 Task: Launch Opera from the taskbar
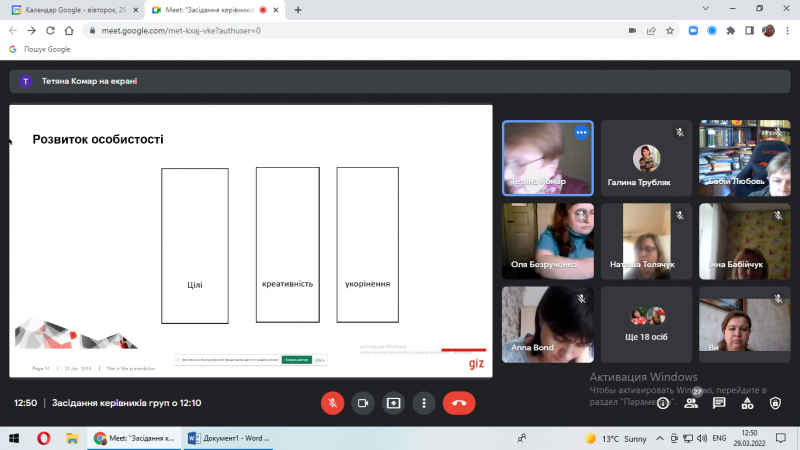tap(43, 438)
